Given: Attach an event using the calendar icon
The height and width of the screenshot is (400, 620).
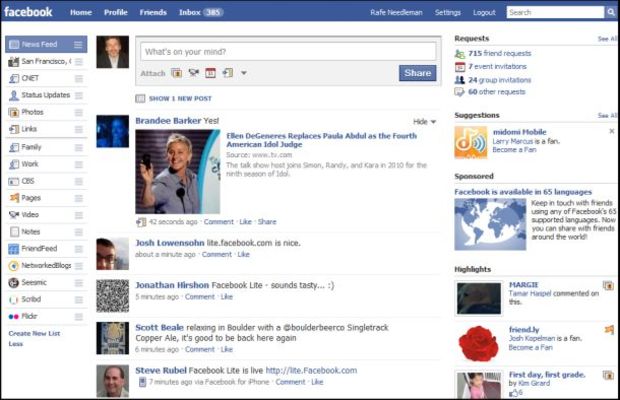Looking at the screenshot, I should click(x=210, y=73).
